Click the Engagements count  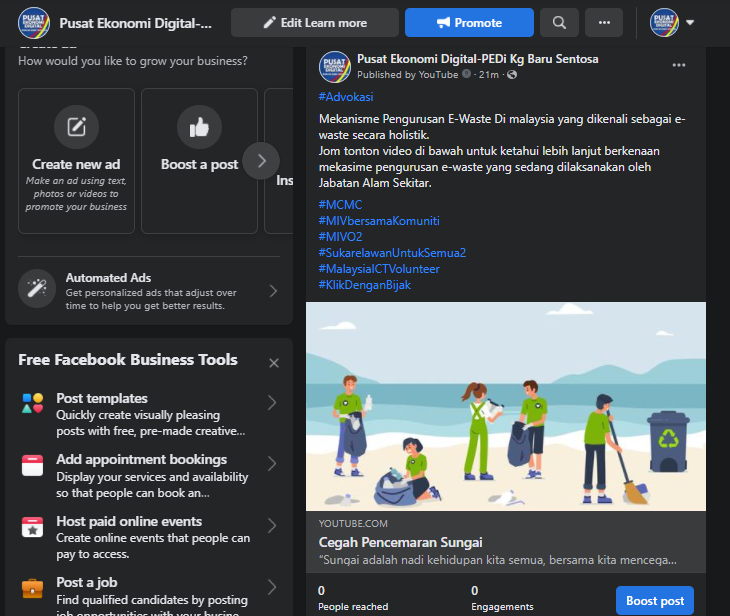(474, 591)
